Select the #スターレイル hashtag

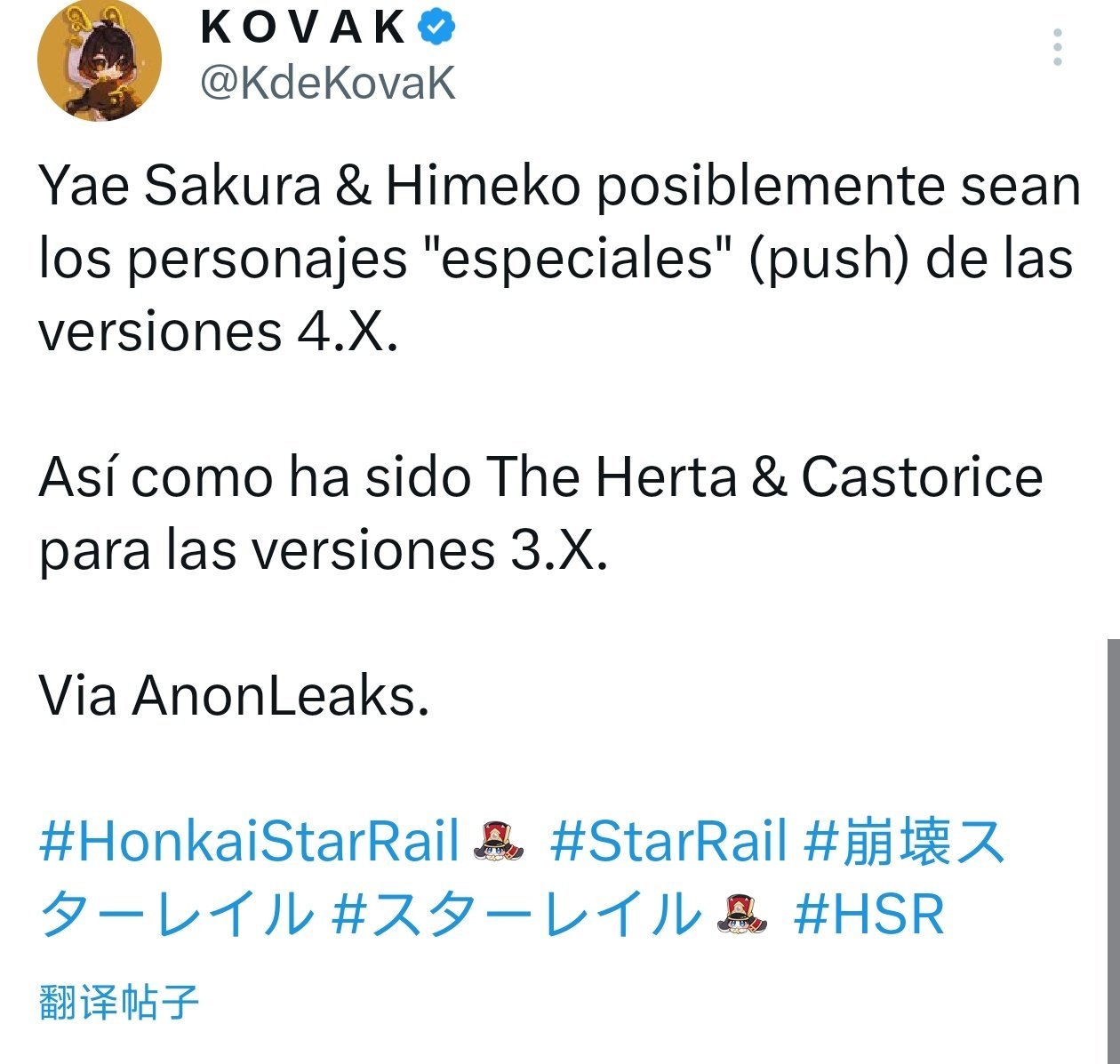tap(515, 914)
